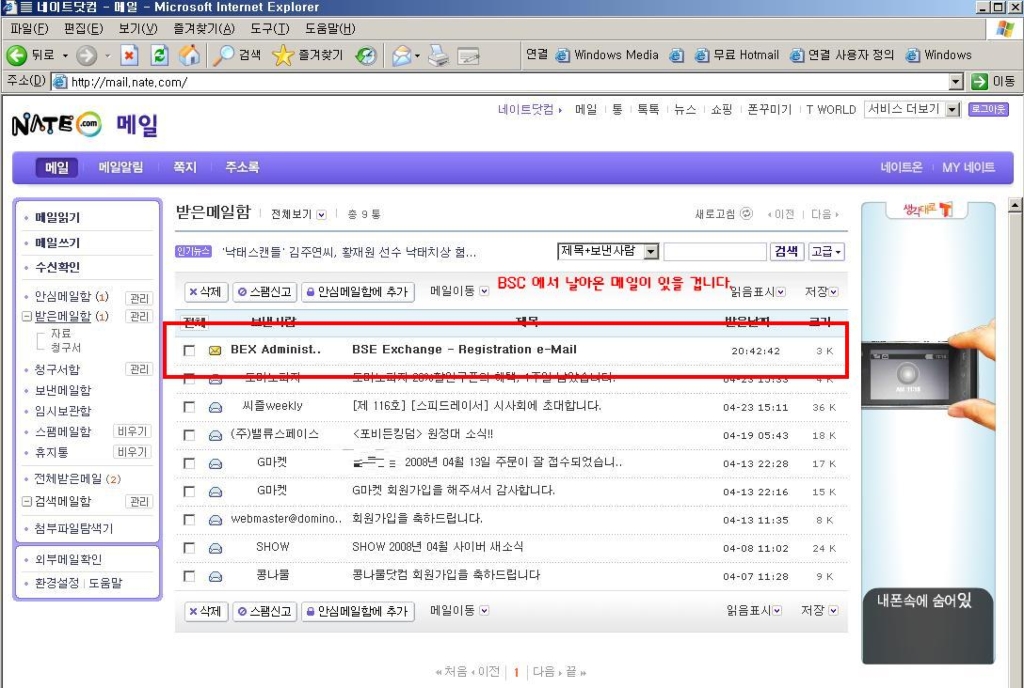Click Windows Media link icon in Links bar
The width and height of the screenshot is (1024, 688).
pyautogui.click(x=562, y=55)
